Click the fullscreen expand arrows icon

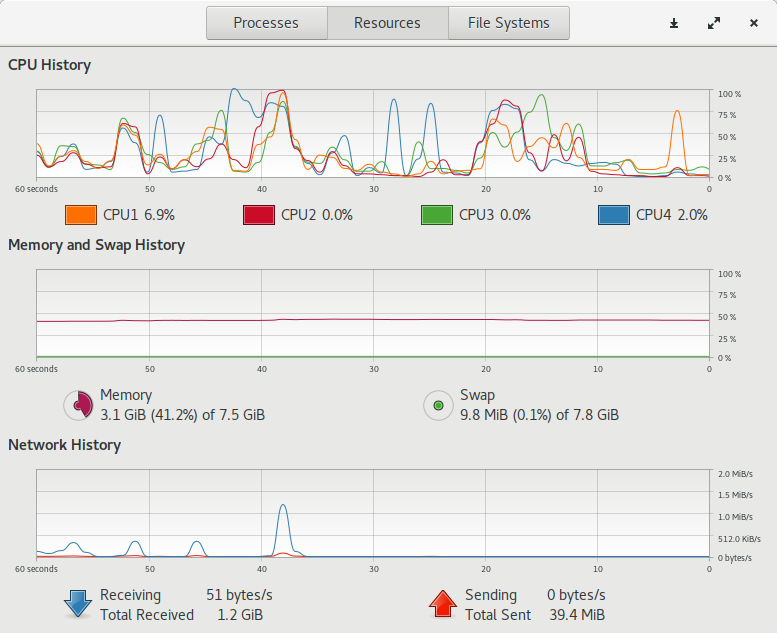[714, 23]
